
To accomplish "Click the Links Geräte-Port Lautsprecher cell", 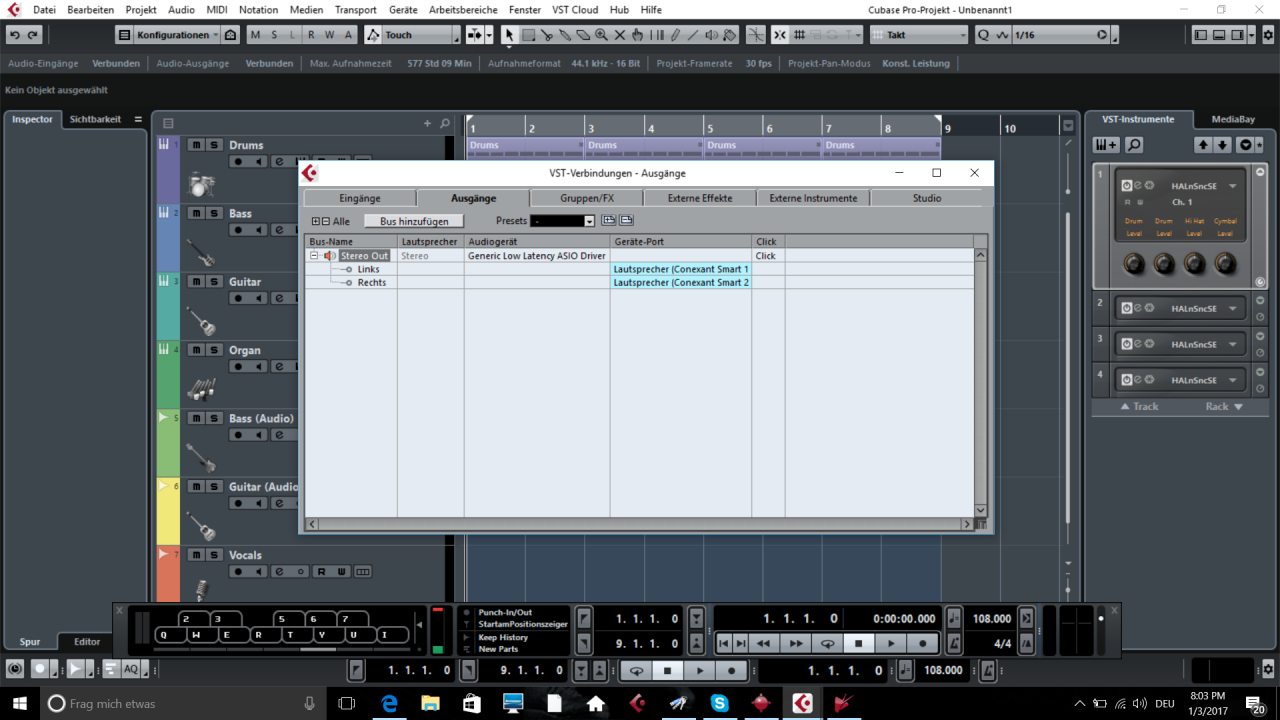I will (x=681, y=269).
